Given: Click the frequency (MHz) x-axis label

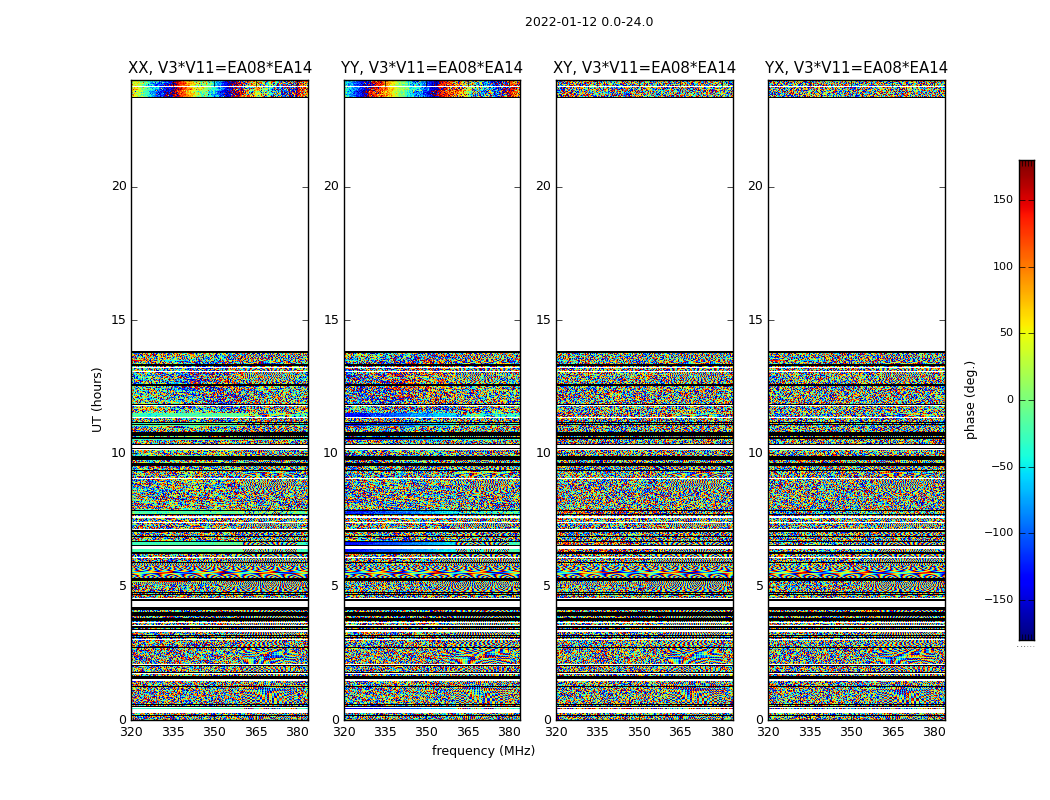Looking at the screenshot, I should coord(483,751).
